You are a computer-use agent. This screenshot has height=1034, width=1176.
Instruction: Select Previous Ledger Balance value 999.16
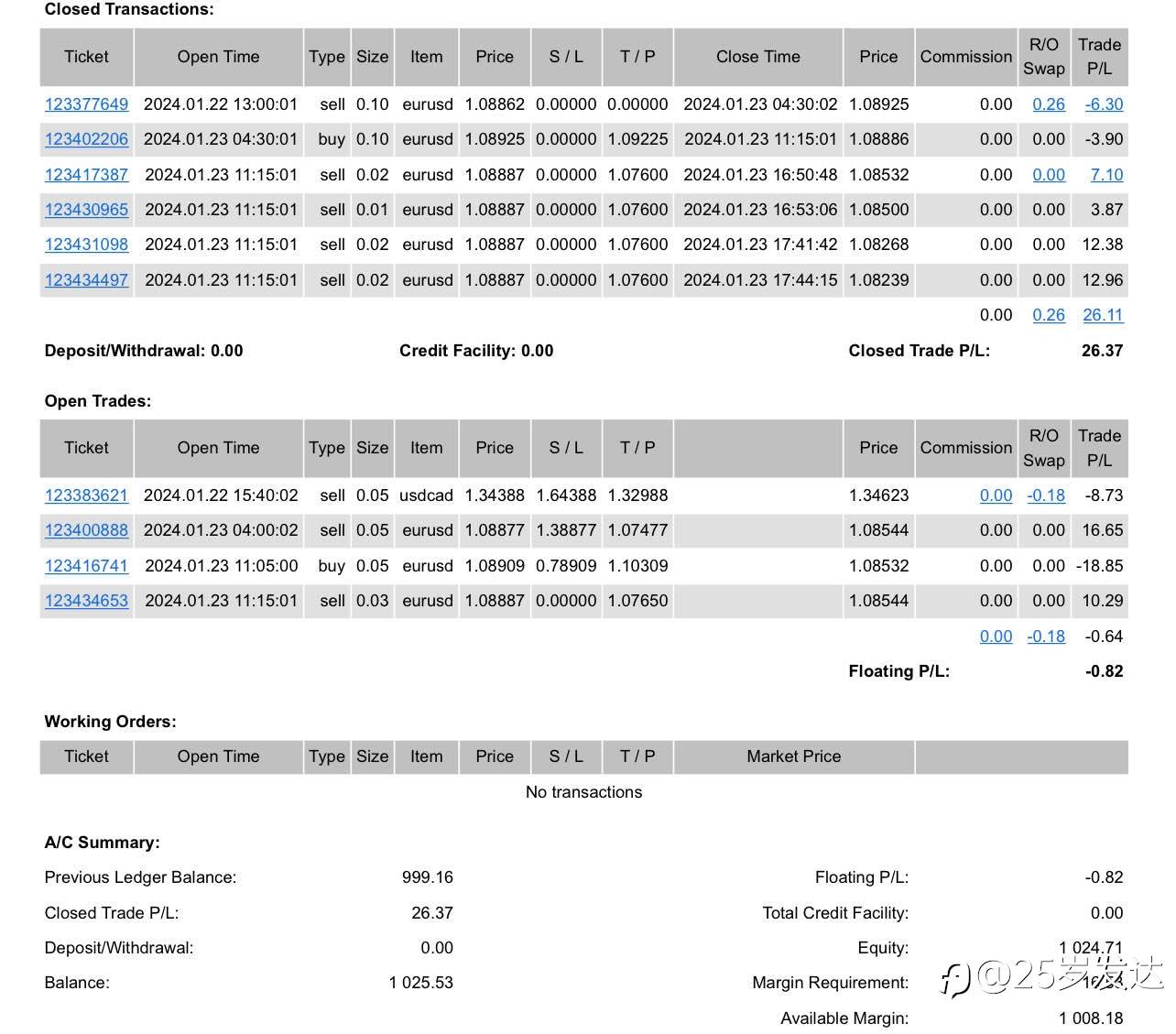[x=427, y=877]
